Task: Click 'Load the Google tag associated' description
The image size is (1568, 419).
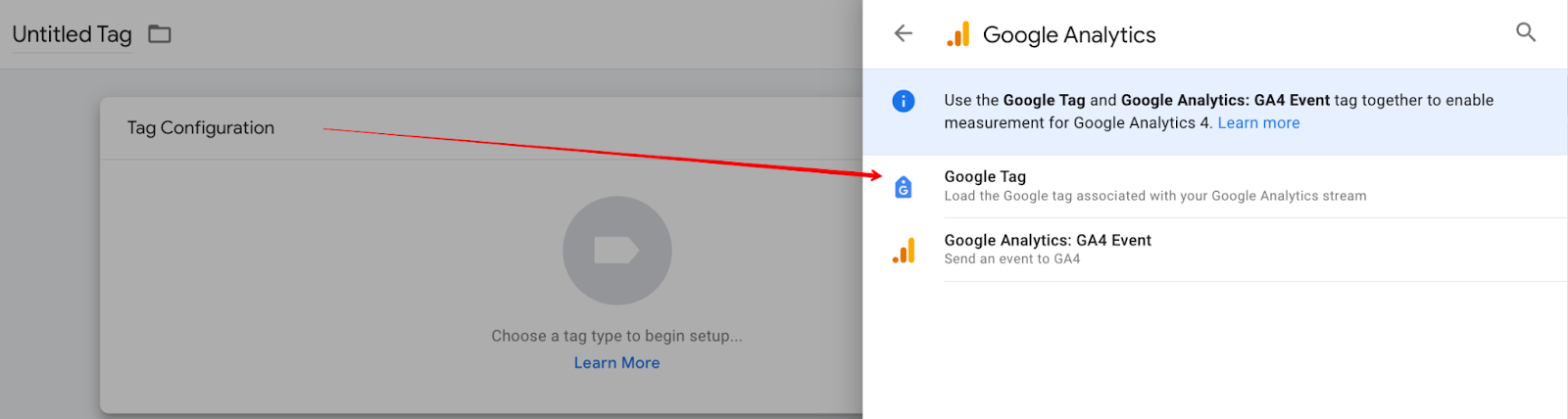Action: coord(1155,196)
